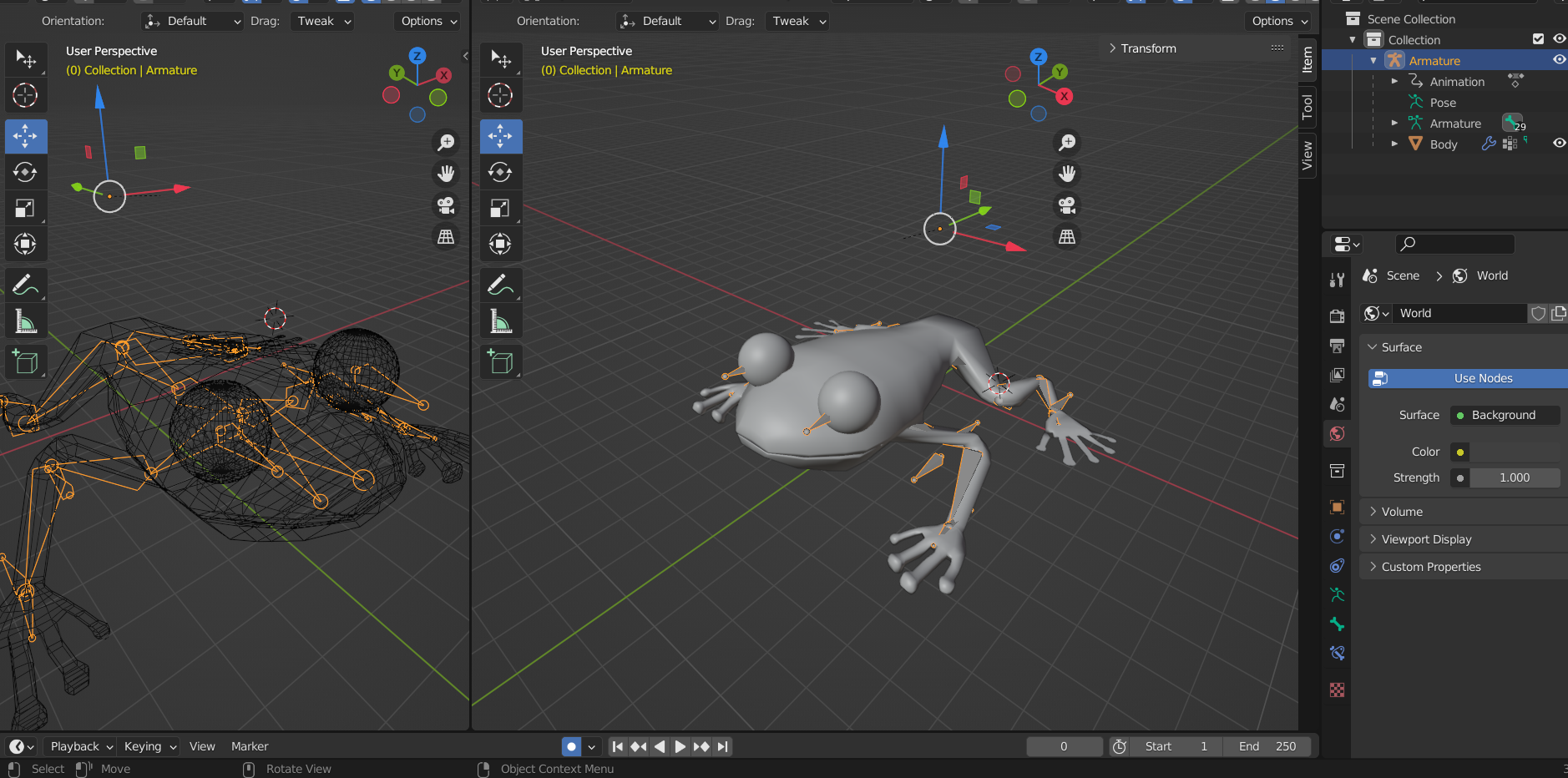Open Scene properties tab icon
The width and height of the screenshot is (1568, 778).
click(x=1337, y=404)
